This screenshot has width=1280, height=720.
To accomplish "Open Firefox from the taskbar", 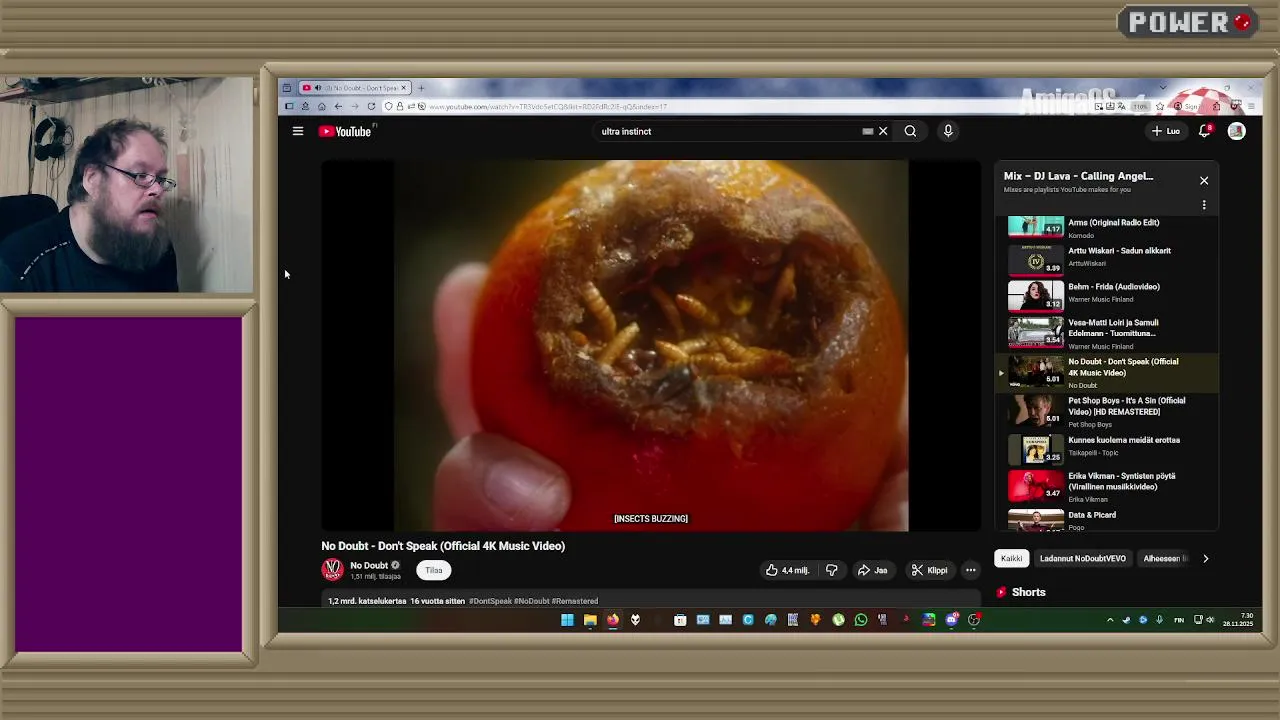I will 612,620.
